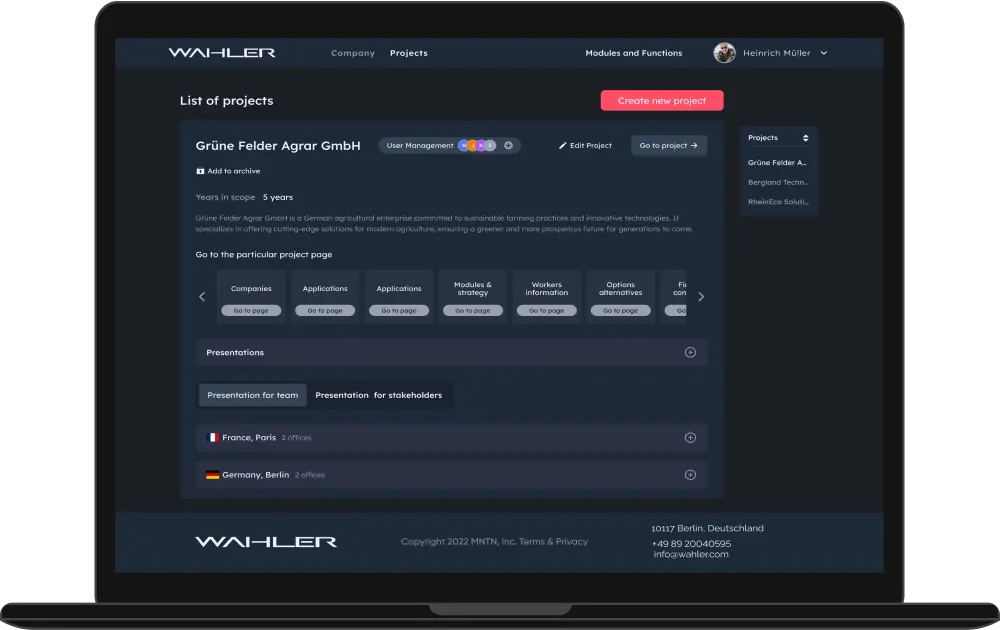Click the France flag icon
This screenshot has height=630, width=1000.
(x=213, y=437)
